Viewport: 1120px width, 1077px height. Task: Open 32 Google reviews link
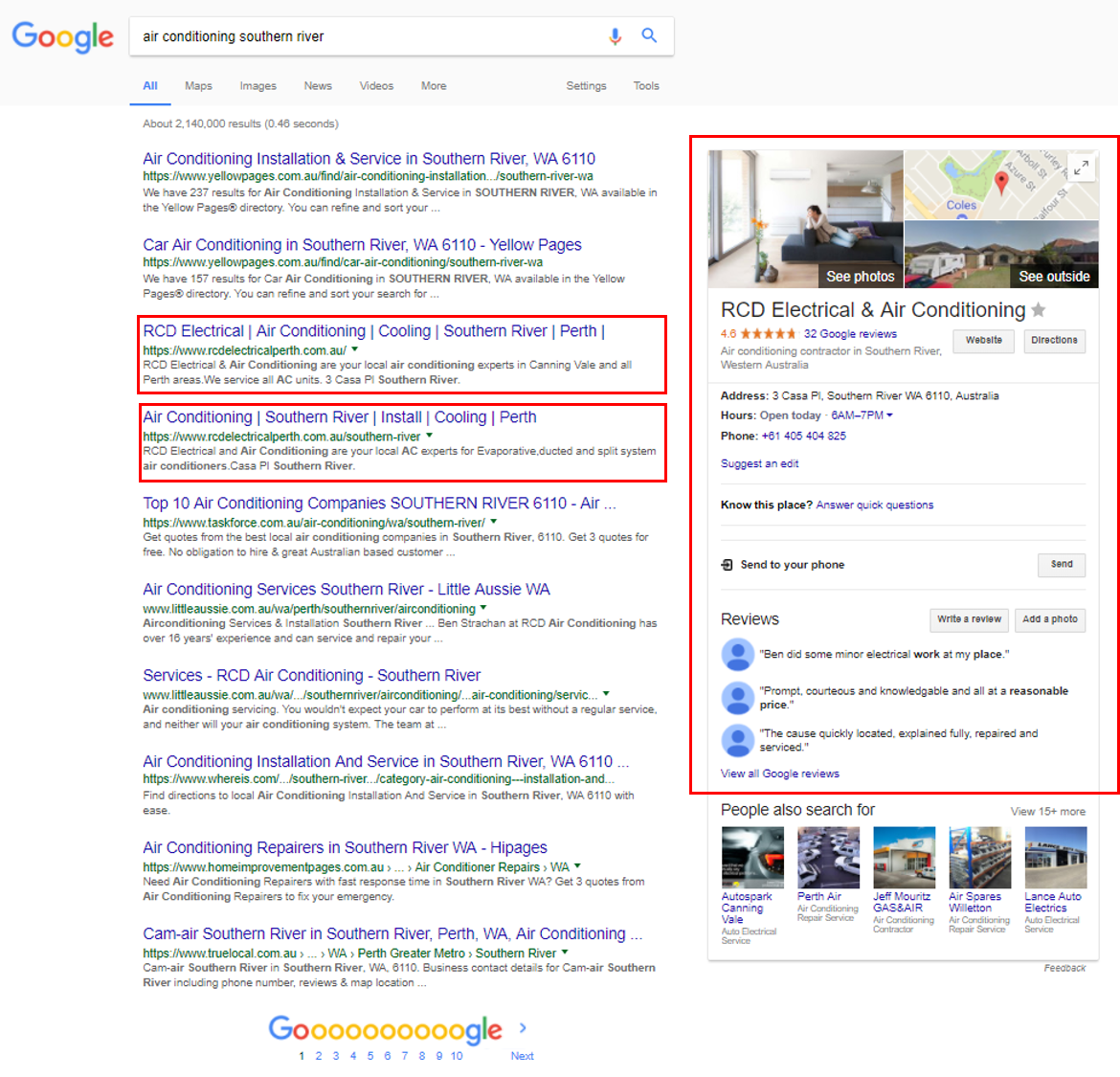(x=850, y=334)
